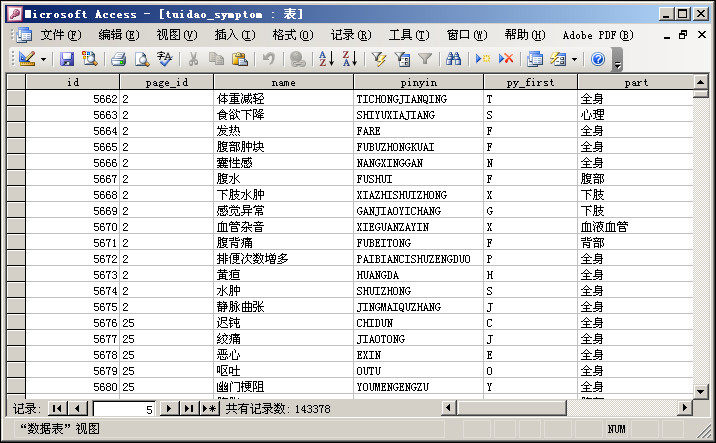The height and width of the screenshot is (443, 716).
Task: Undo last action icon
Action: pyautogui.click(x=268, y=58)
